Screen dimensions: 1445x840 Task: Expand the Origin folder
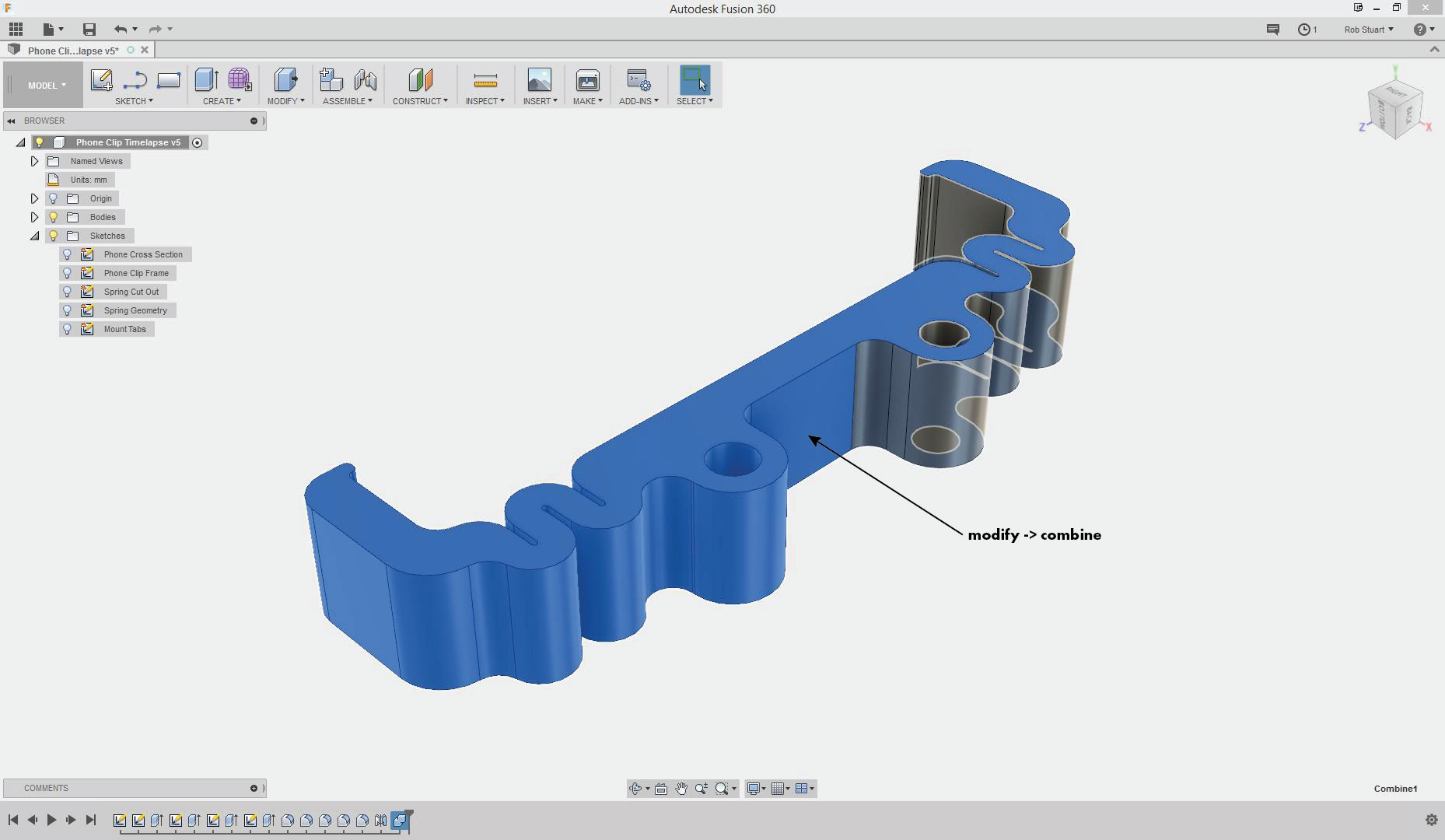tap(34, 198)
